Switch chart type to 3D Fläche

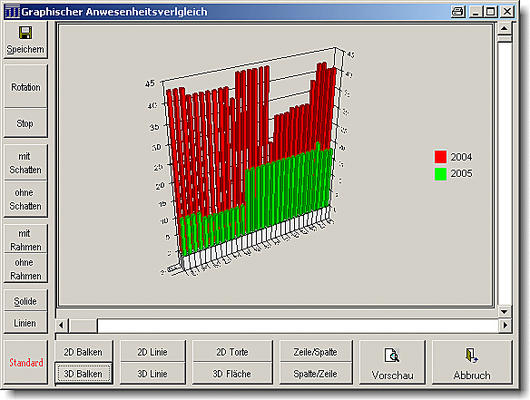click(232, 374)
